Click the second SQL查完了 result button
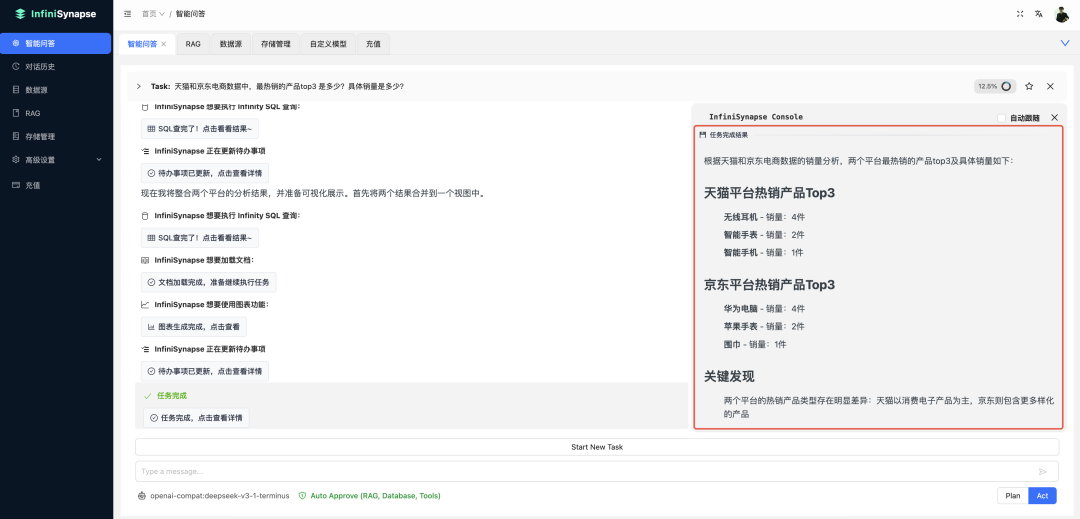This screenshot has height=519, width=1080. coord(200,238)
